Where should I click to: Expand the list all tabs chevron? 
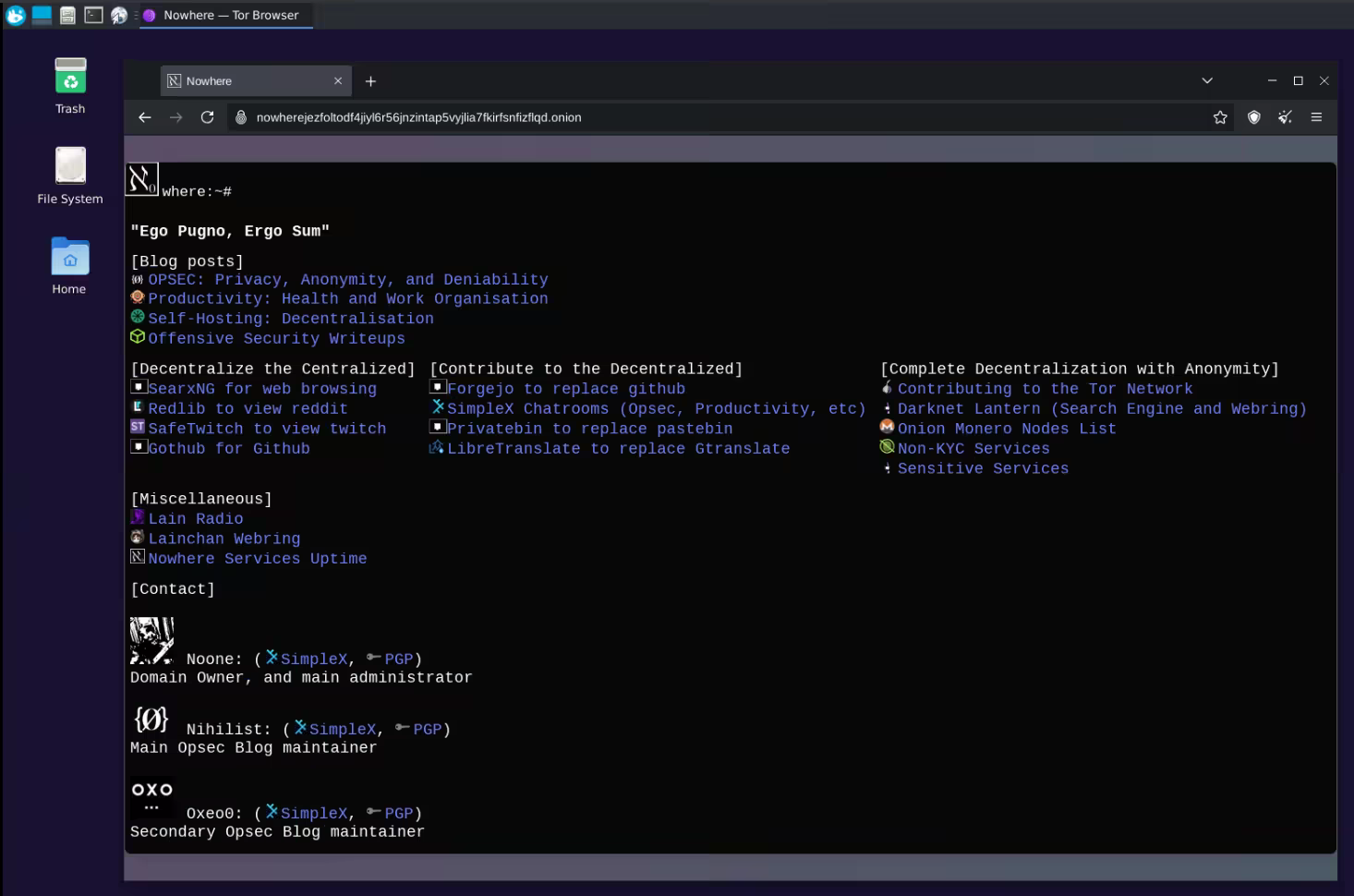pyautogui.click(x=1206, y=81)
